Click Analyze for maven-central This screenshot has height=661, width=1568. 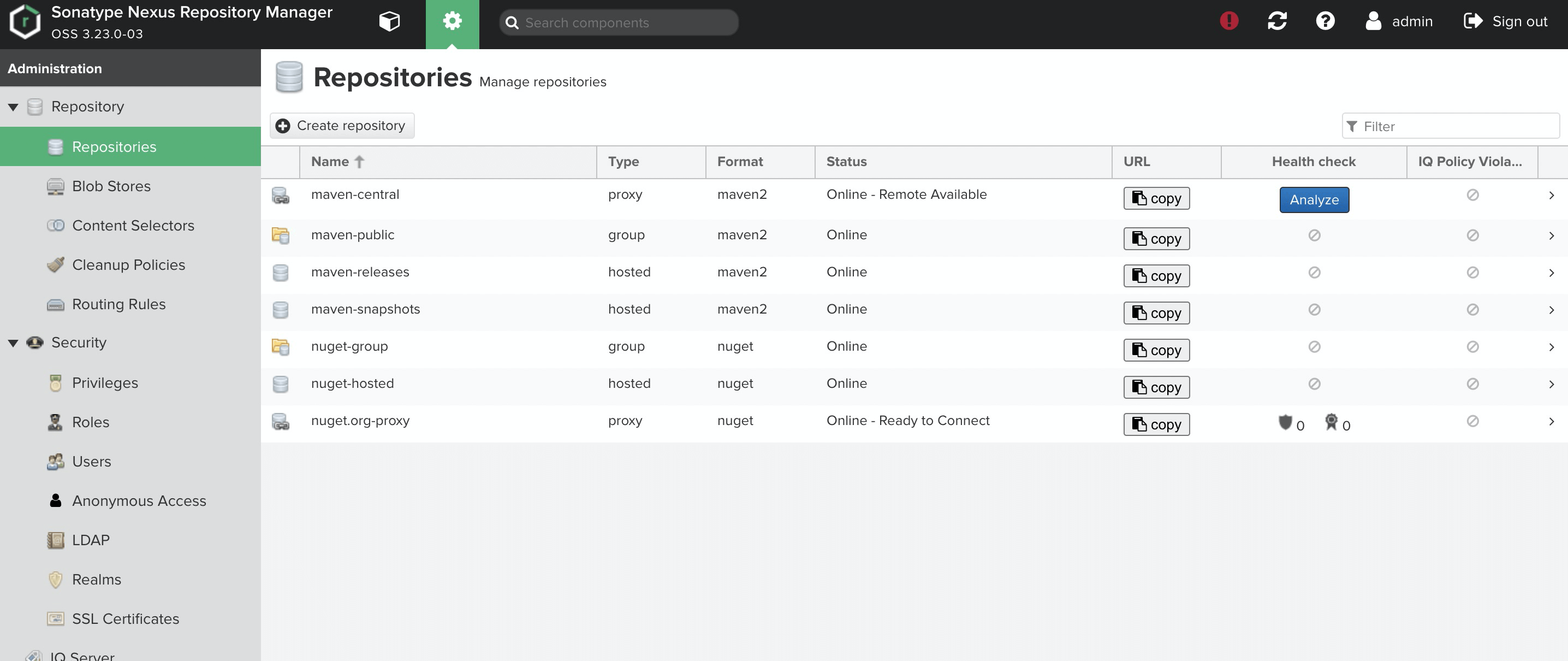click(x=1314, y=200)
